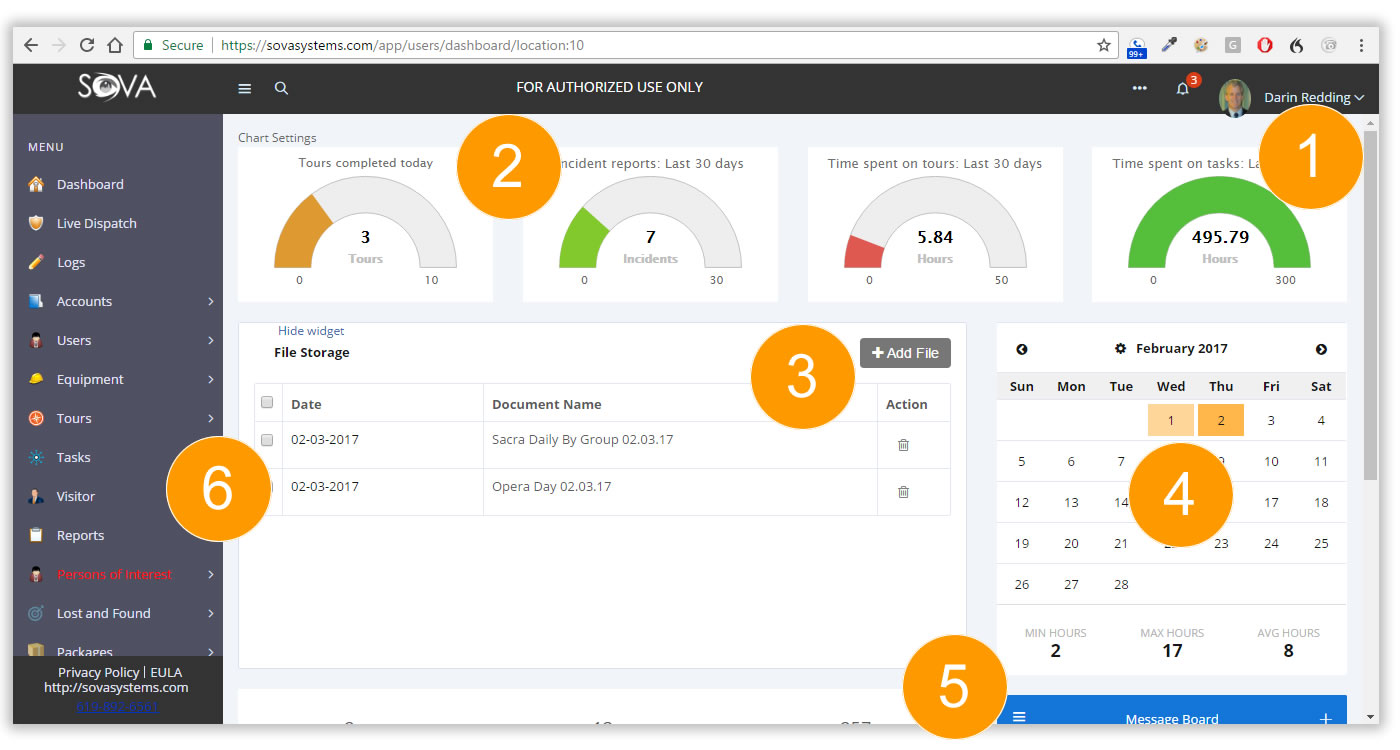This screenshot has height=750, width=1400.
Task: Toggle the hamburger menu icon
Action: (x=245, y=88)
